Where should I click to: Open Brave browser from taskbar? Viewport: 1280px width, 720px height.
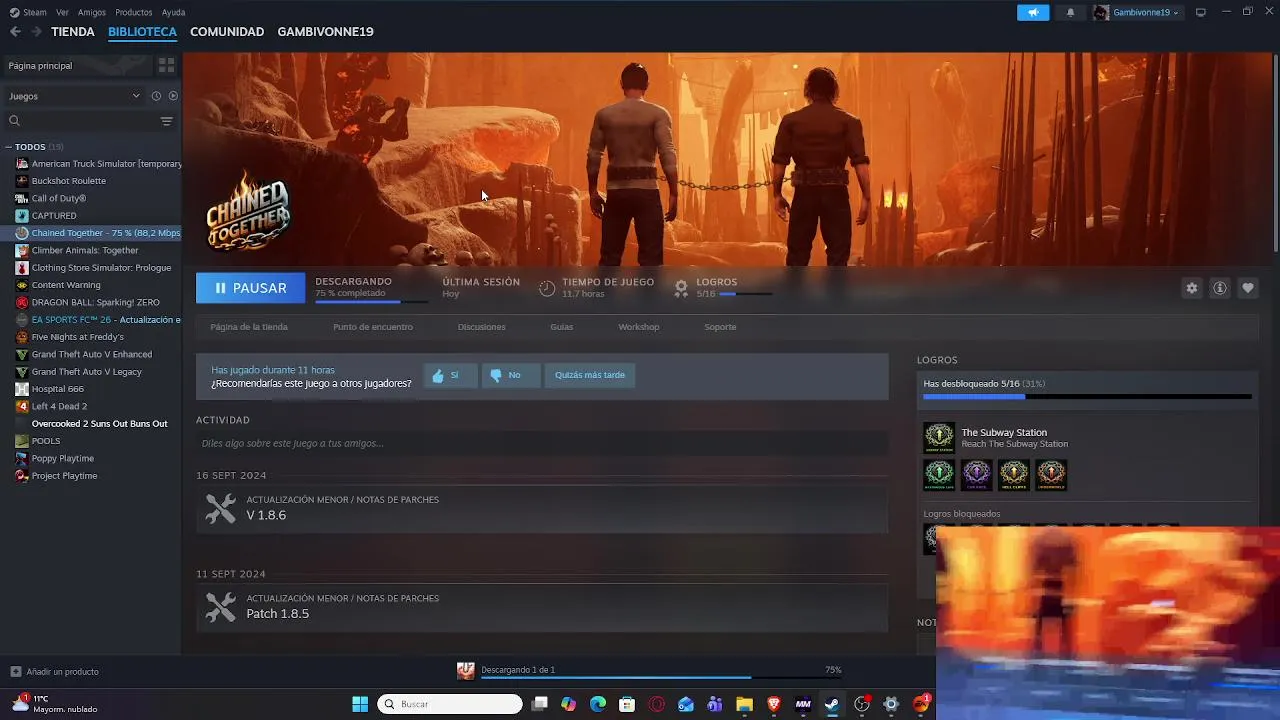click(x=773, y=704)
